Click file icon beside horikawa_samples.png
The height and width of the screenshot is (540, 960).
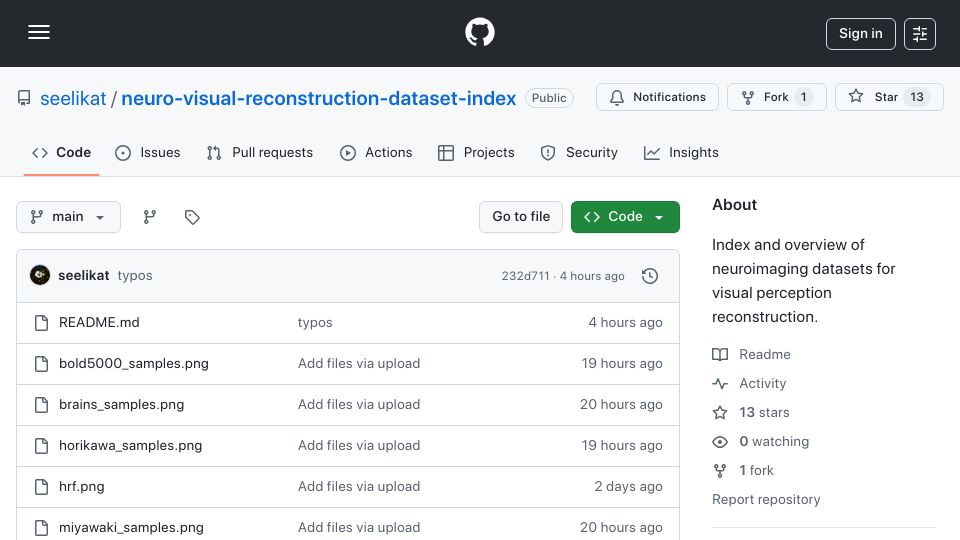pos(41,446)
